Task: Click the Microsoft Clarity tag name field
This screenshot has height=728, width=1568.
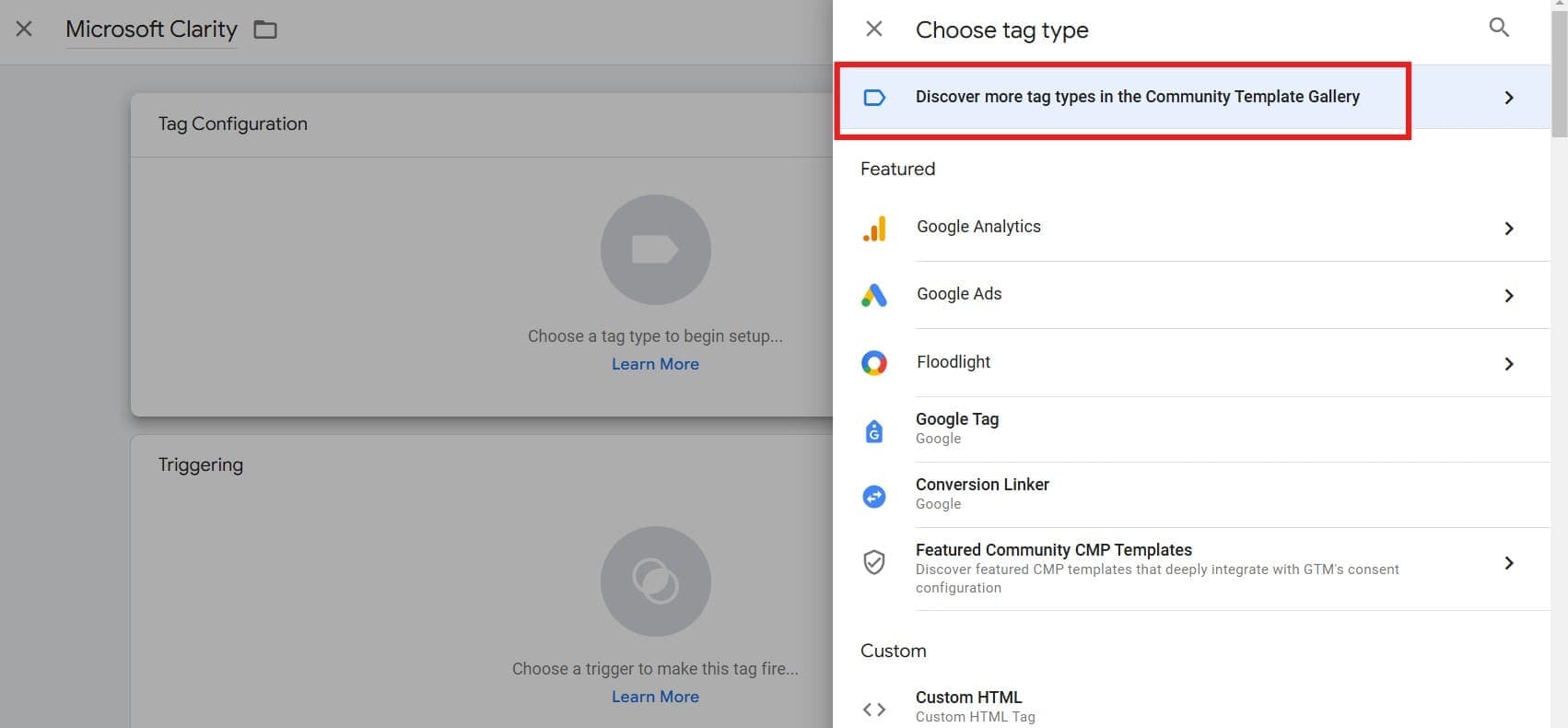Action: coord(151,29)
